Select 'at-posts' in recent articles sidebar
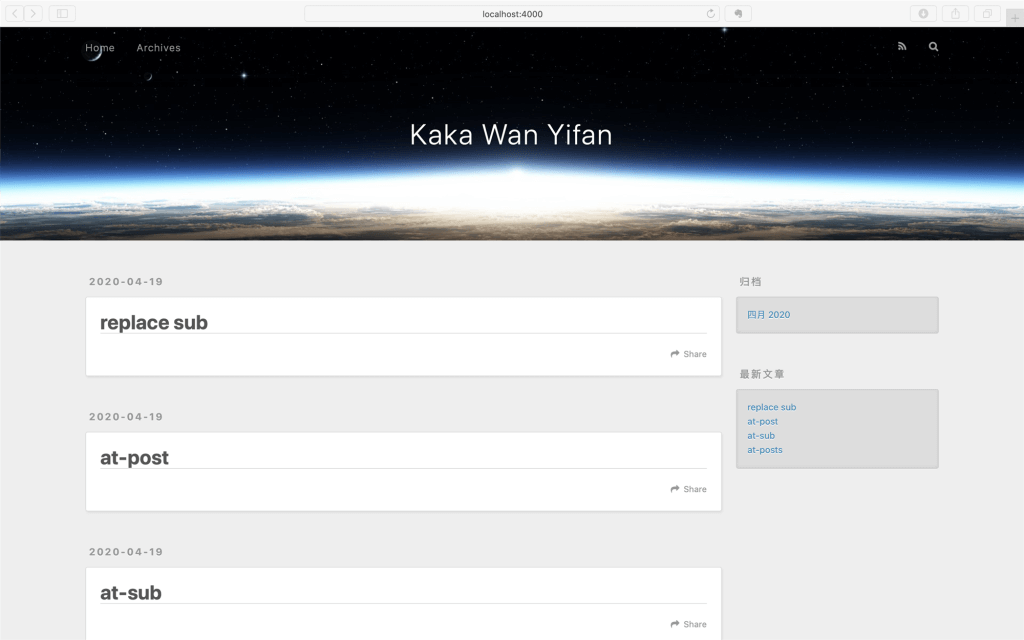 click(765, 450)
